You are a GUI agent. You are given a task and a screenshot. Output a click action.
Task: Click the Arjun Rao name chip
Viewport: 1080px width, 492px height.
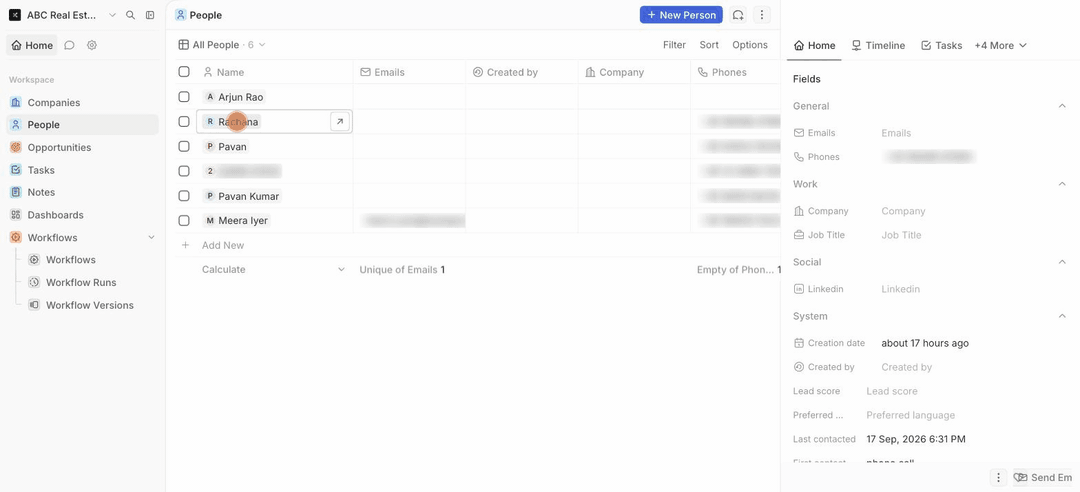(234, 97)
